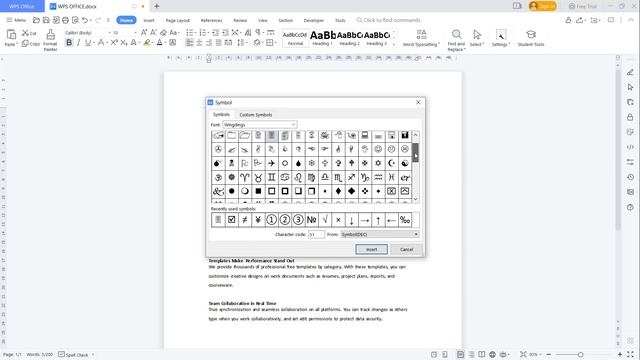Click the yellow highlight color tool
Viewport: 640px width, 360px height.
[147, 42]
